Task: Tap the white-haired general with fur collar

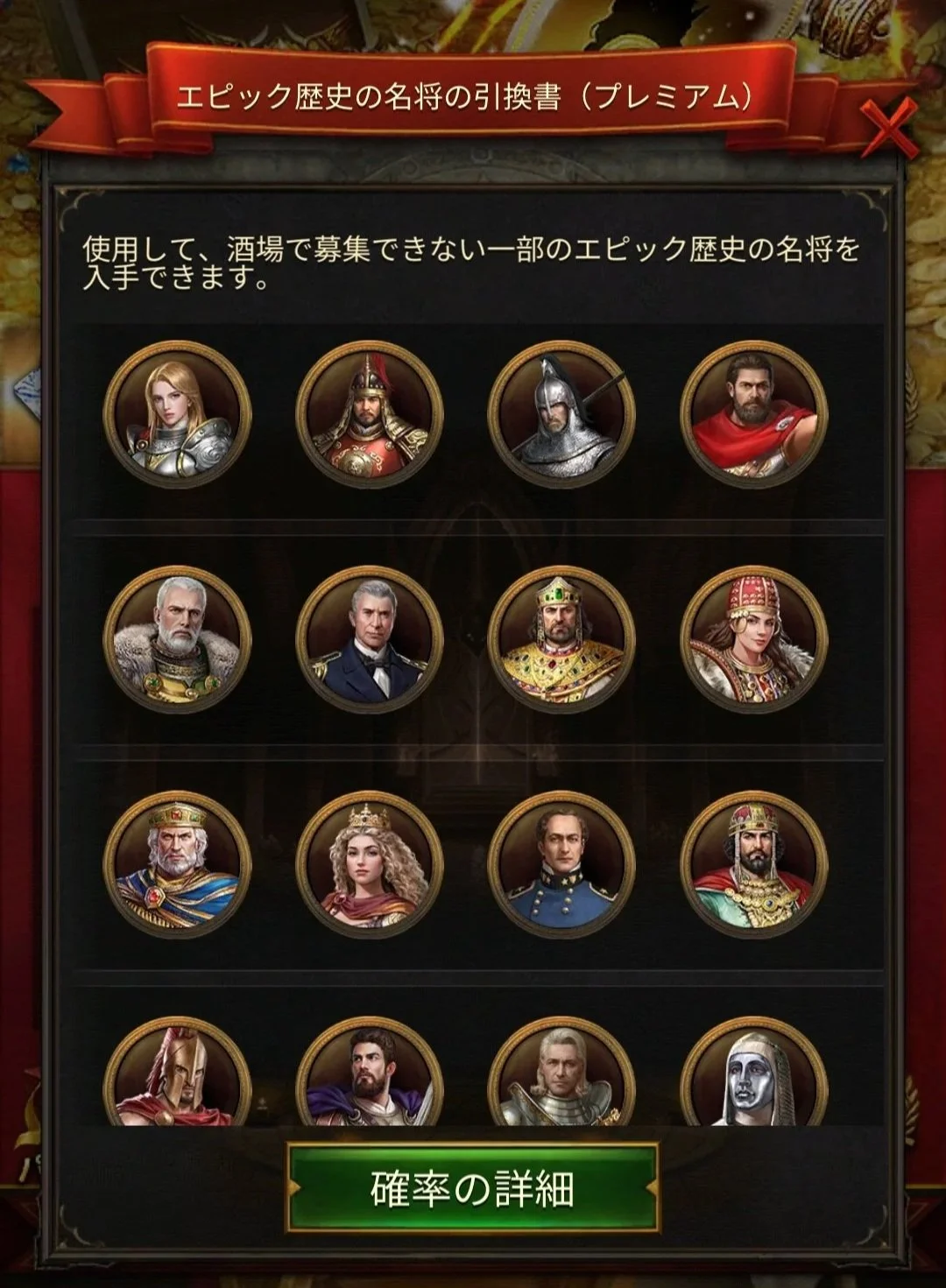Action: 177,639
